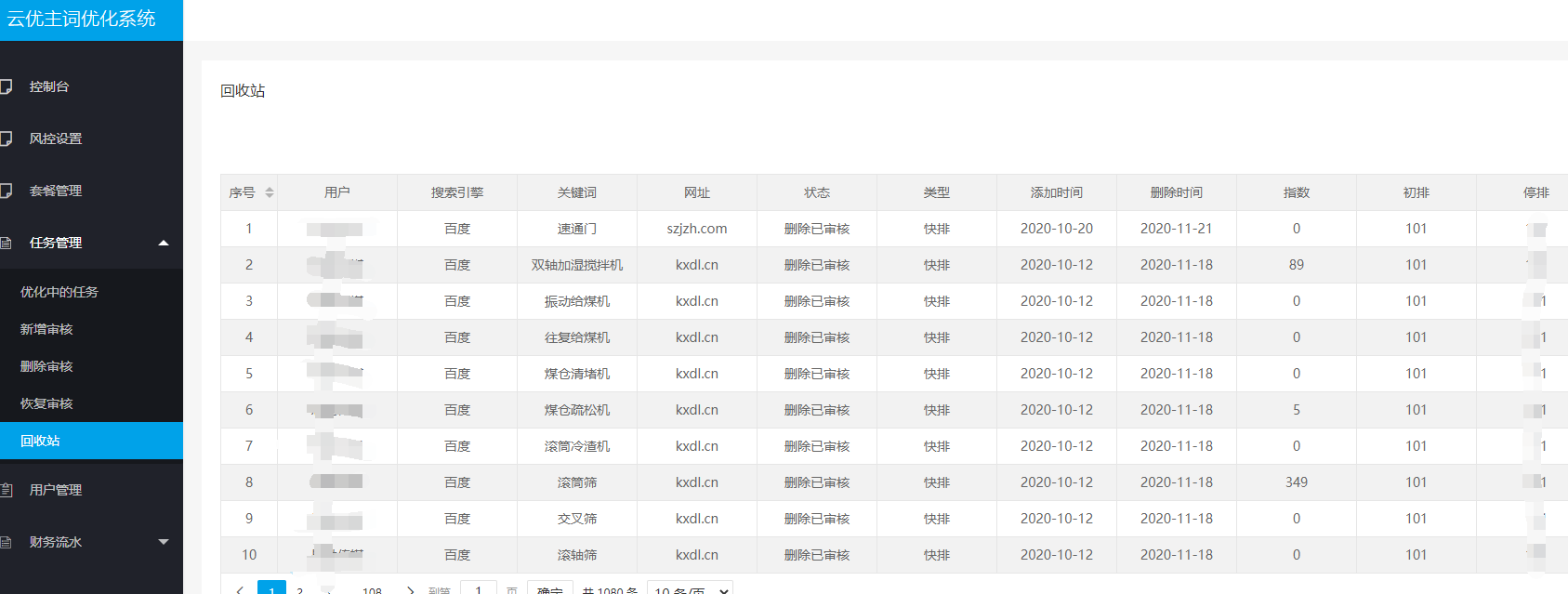Click the 控制台 sidebar icon

click(x=6, y=86)
